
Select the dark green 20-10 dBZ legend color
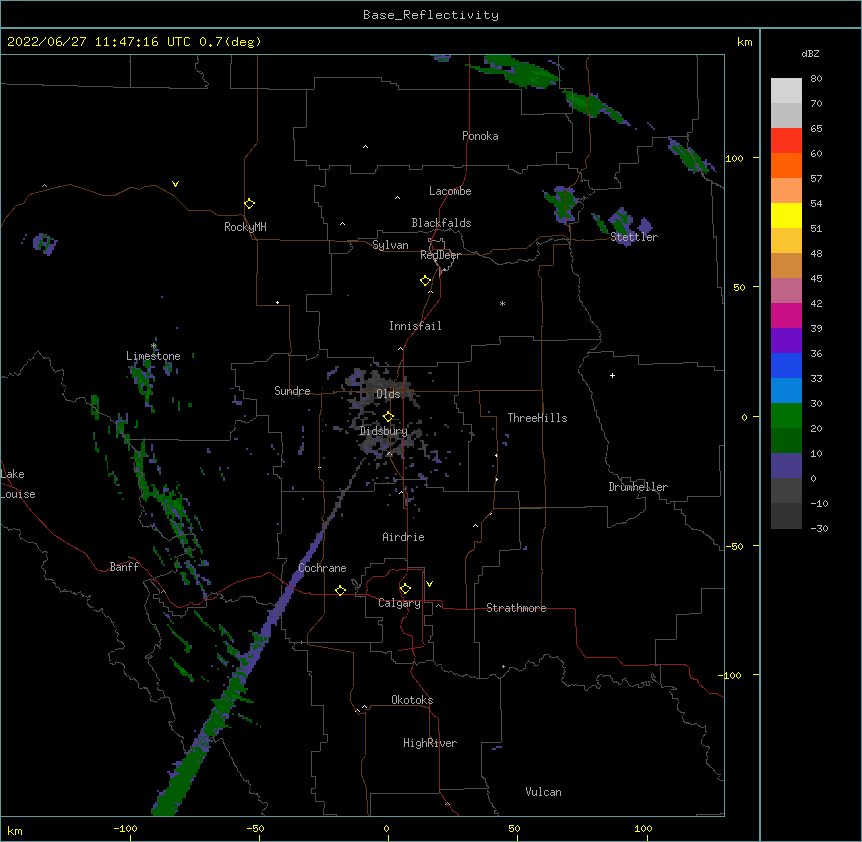pyautogui.click(x=786, y=441)
